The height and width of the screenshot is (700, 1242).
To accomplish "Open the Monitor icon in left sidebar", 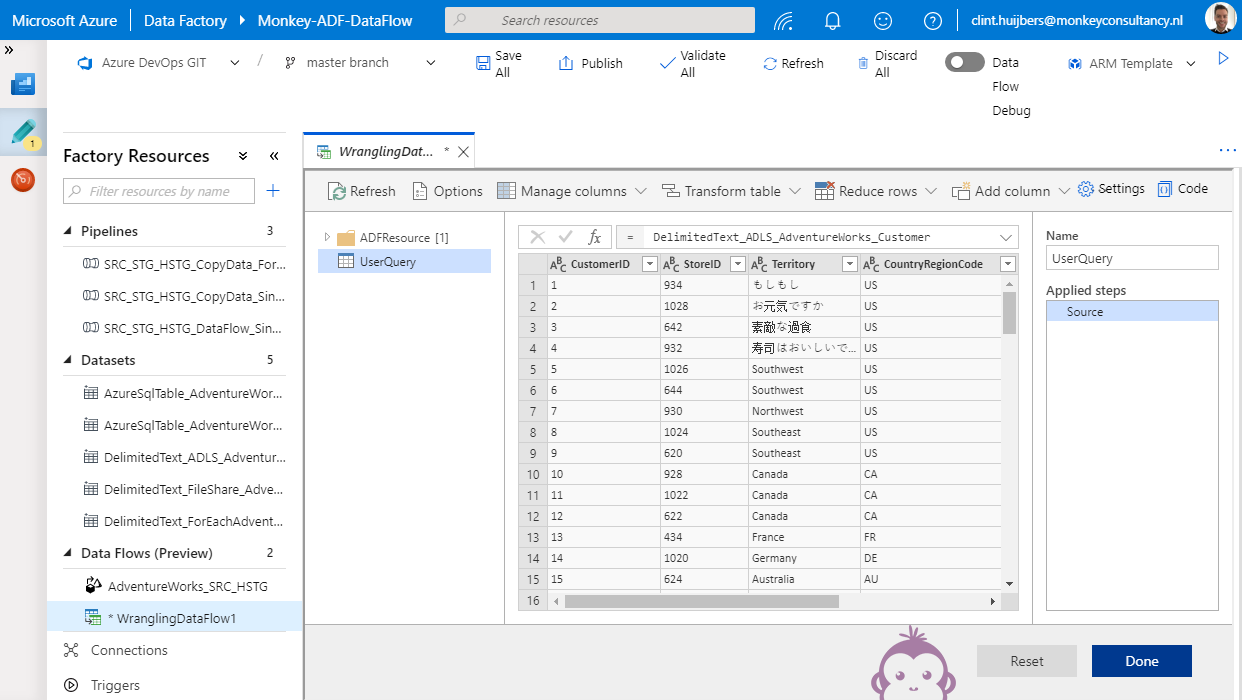I will coord(23,180).
